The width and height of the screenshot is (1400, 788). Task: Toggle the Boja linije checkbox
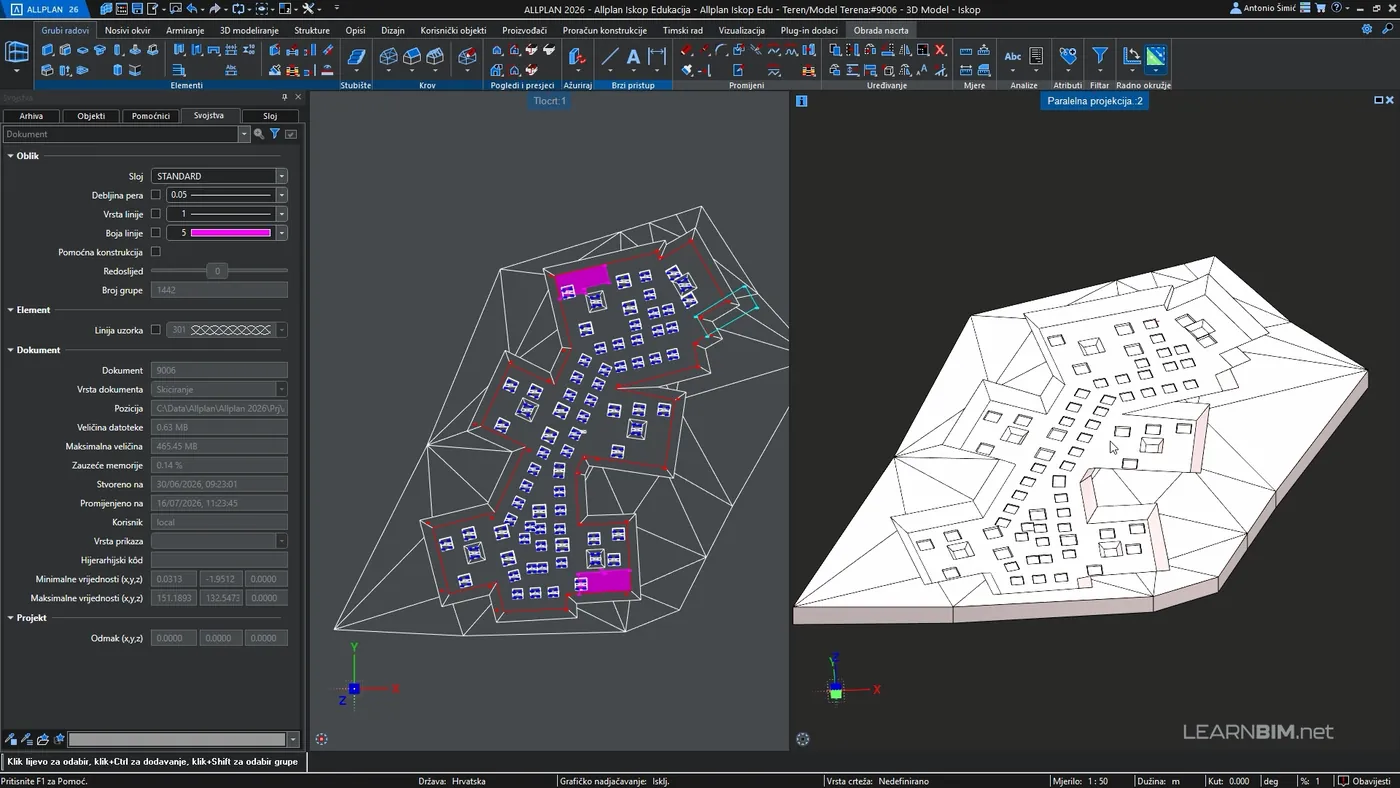(155, 233)
